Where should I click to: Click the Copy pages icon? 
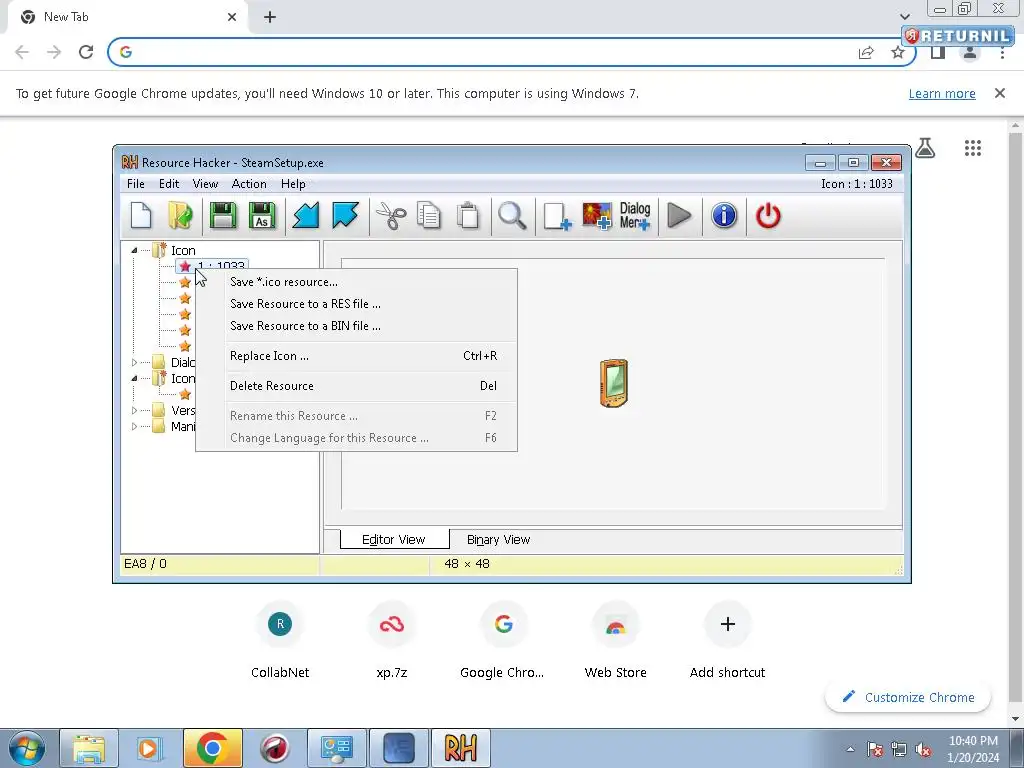(429, 216)
